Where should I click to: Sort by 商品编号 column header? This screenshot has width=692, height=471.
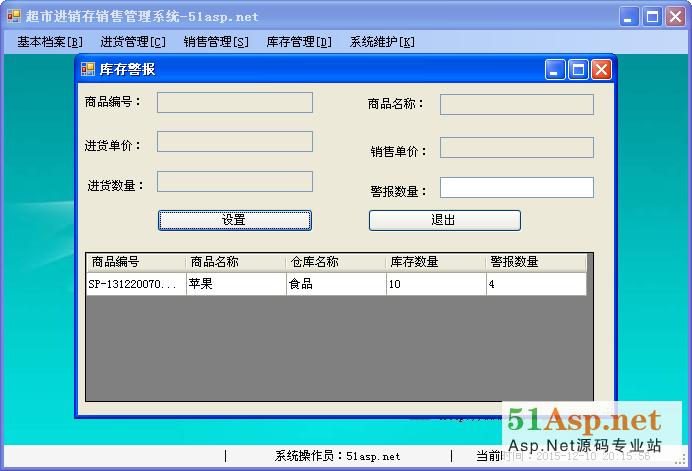click(x=135, y=262)
